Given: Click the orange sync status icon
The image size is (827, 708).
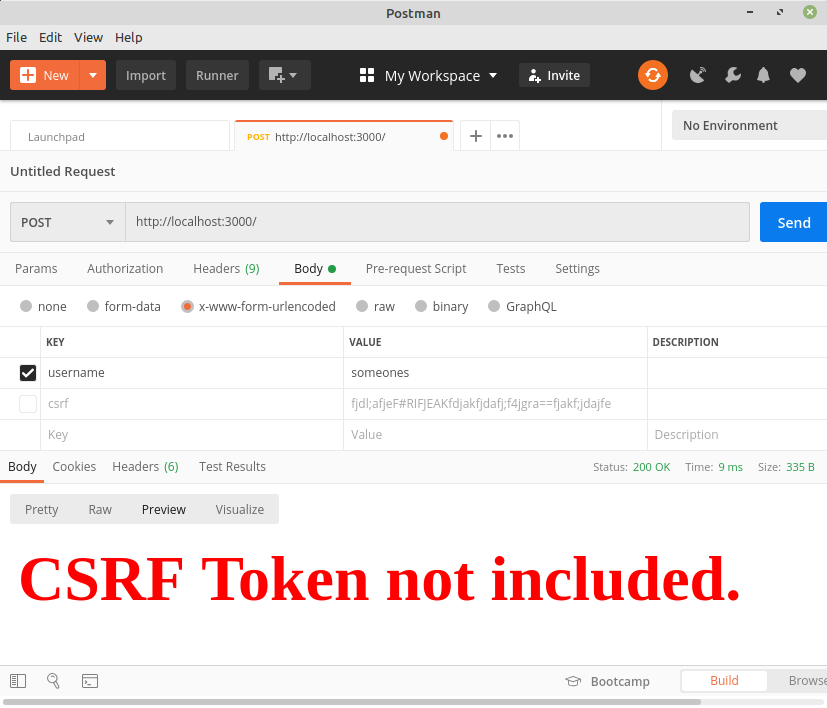Looking at the screenshot, I should (652, 75).
